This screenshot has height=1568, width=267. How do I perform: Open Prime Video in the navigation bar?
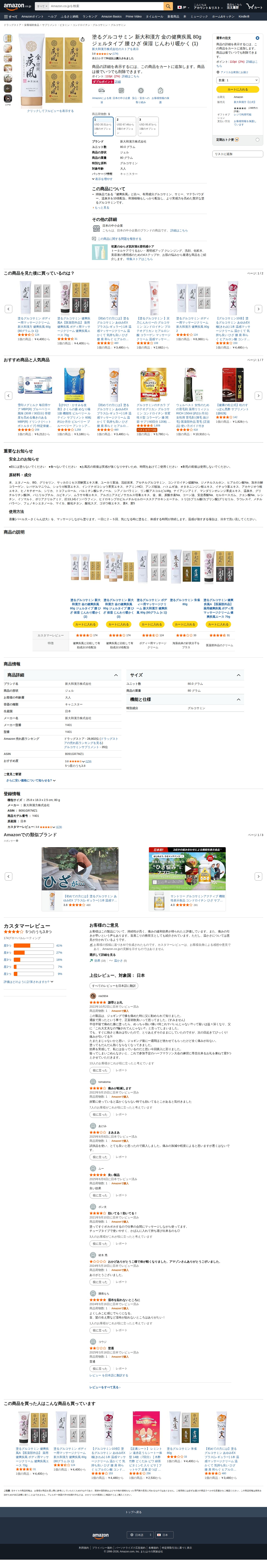tap(133, 16)
